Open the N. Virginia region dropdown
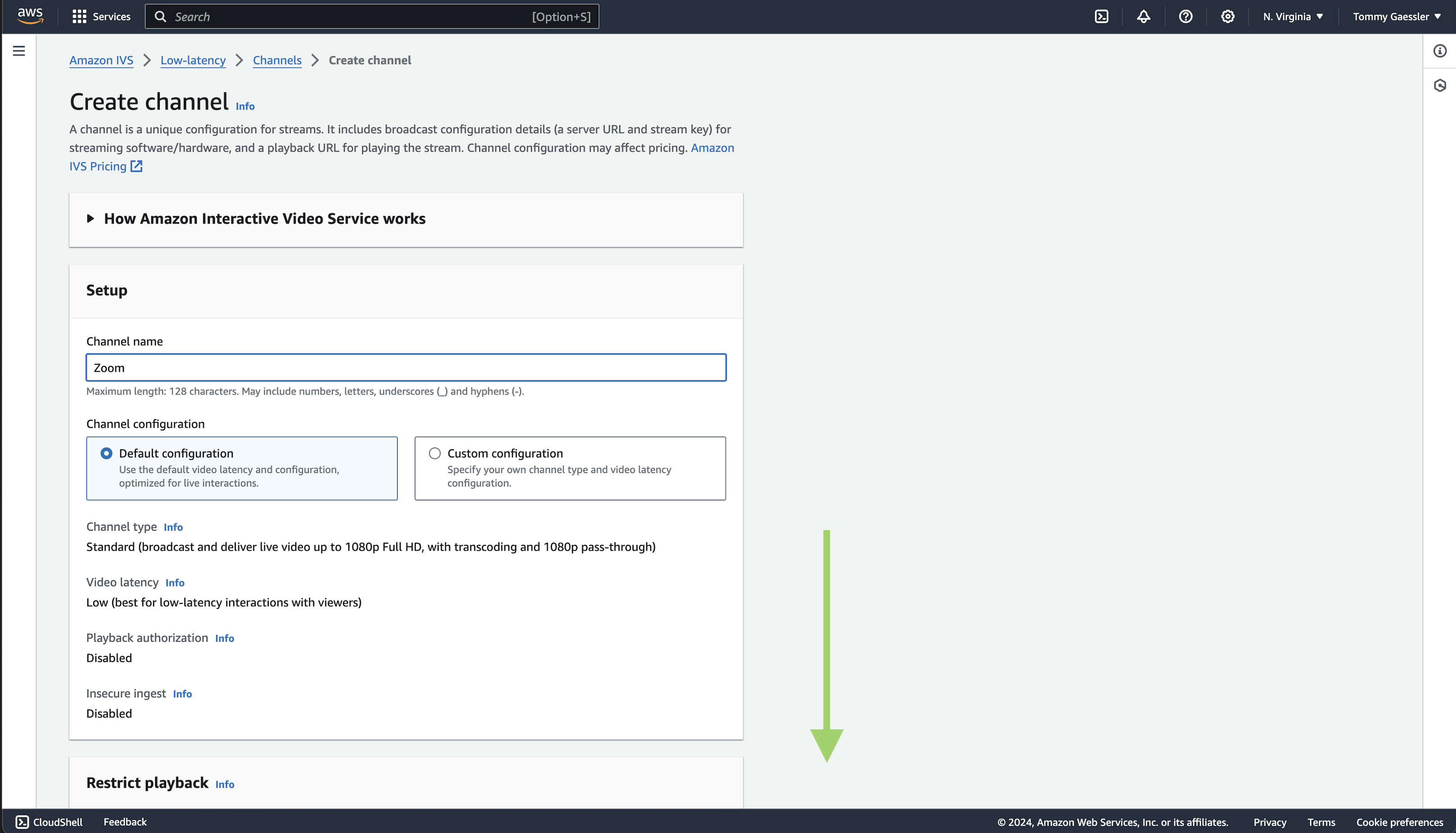Screen dimensions: 1456x833 1292,16
